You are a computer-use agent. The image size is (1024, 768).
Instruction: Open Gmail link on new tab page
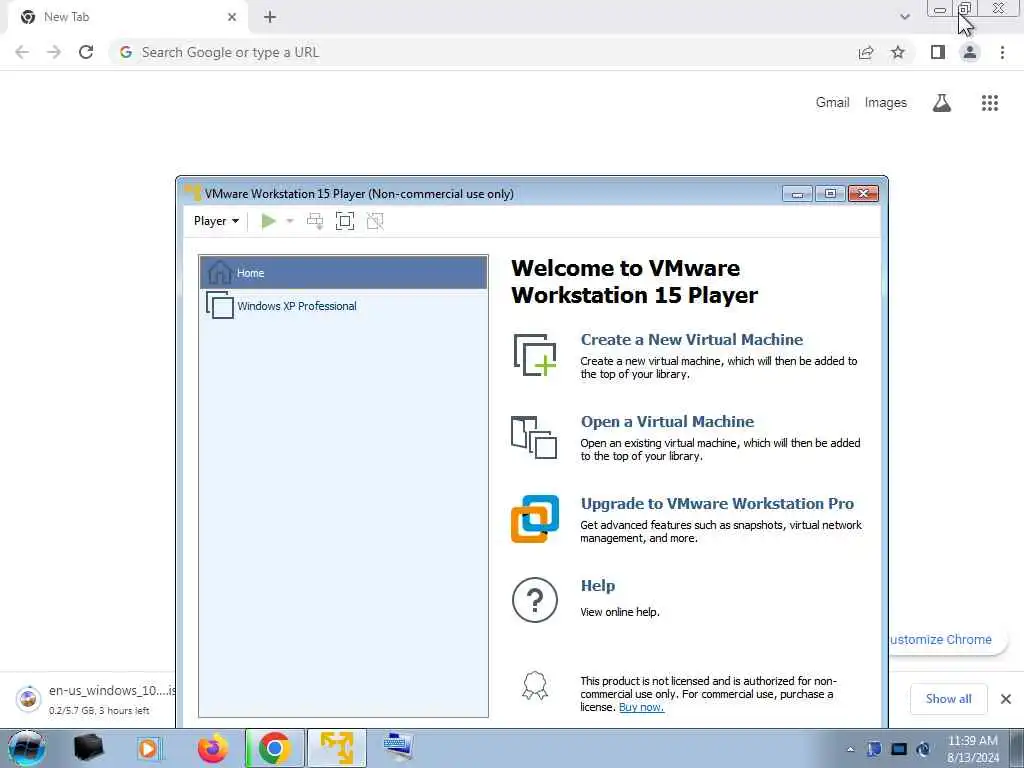pyautogui.click(x=832, y=103)
